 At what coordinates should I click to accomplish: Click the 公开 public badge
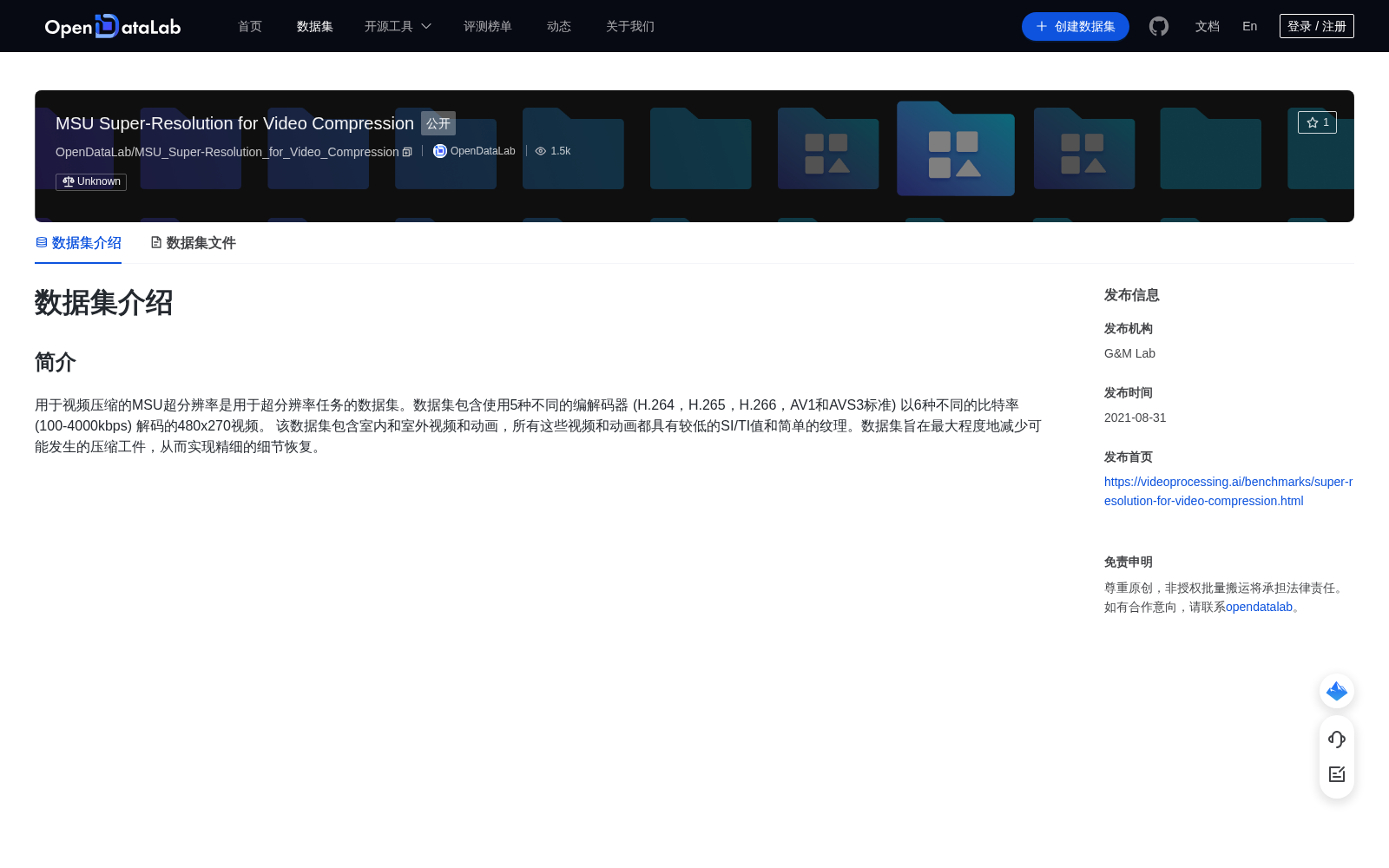point(438,123)
